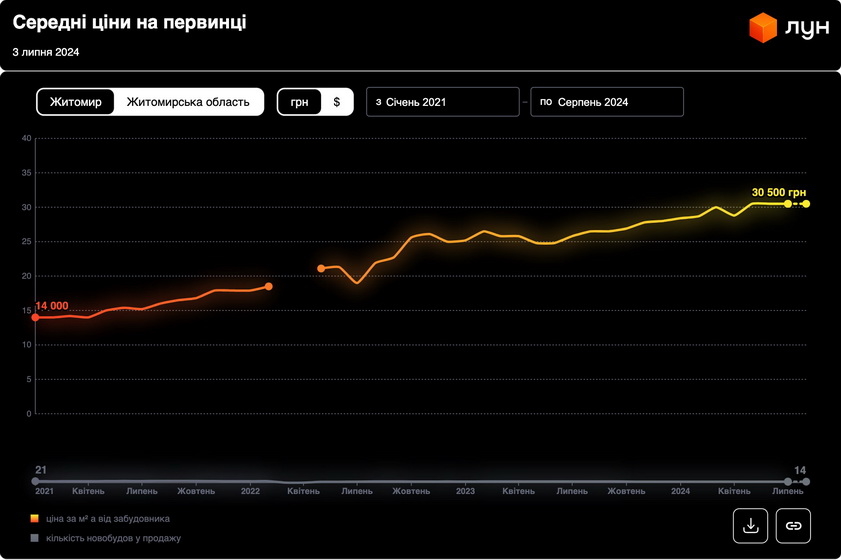Click the 30 500 грн endpoint marker

click(x=806, y=204)
